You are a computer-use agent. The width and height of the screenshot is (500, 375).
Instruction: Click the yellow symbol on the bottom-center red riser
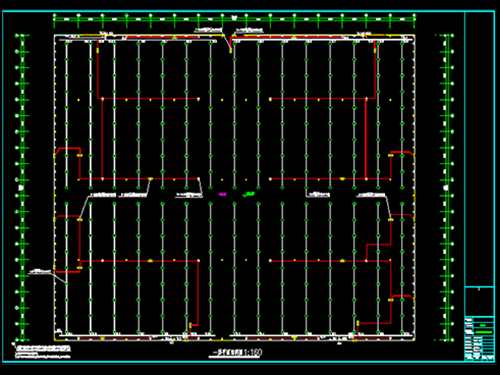[190, 325]
